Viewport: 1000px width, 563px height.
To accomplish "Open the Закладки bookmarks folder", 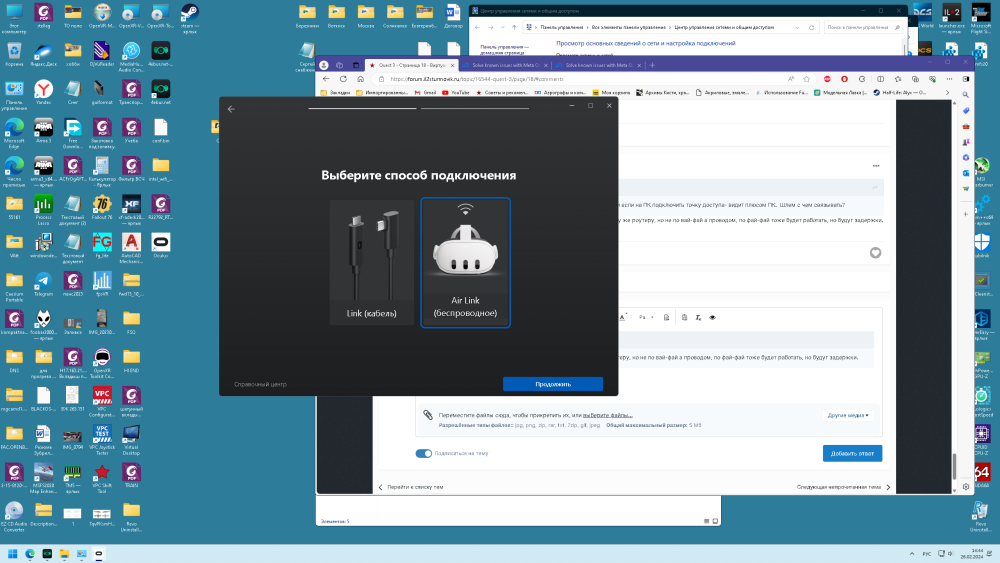I will pos(335,92).
